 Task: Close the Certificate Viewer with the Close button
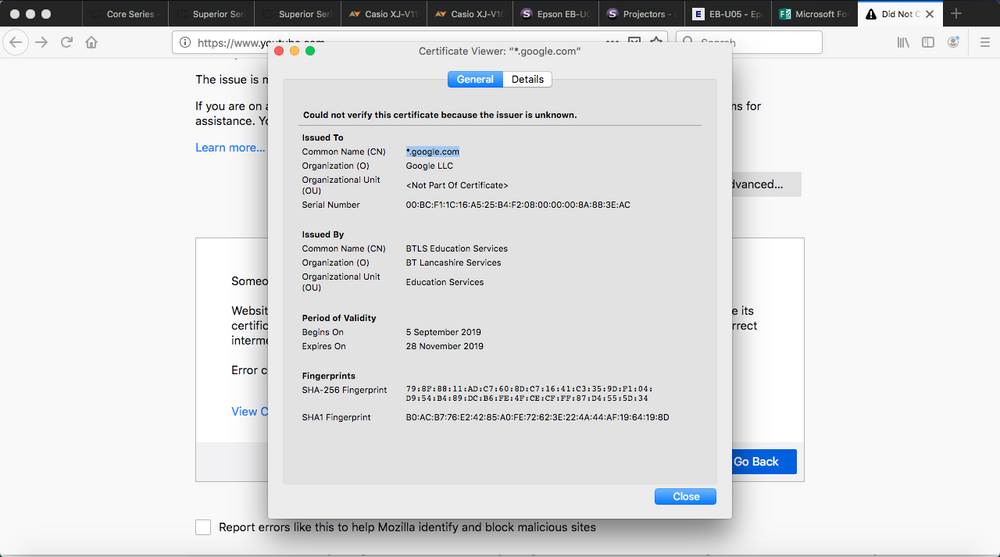coord(686,496)
